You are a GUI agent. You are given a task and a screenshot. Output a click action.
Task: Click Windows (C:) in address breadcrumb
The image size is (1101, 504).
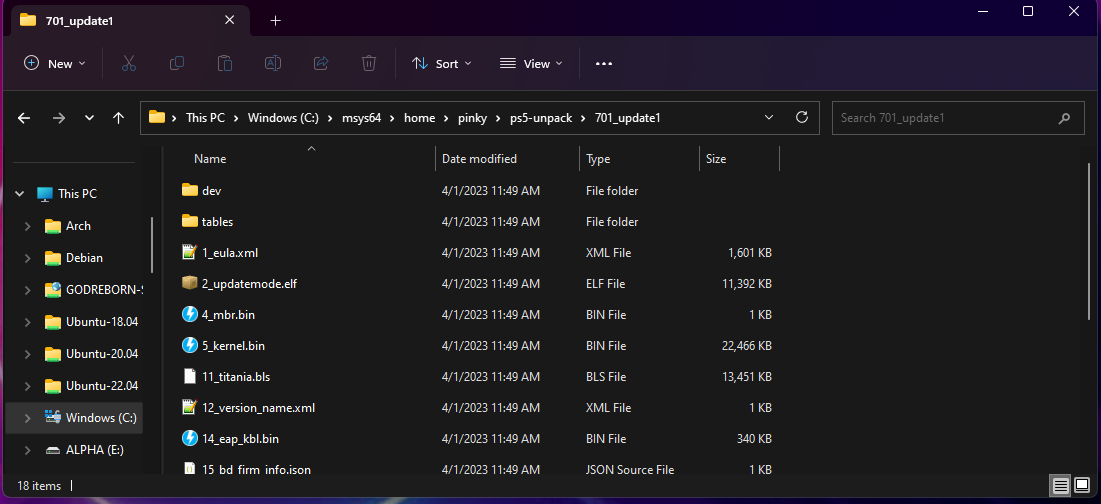click(284, 118)
